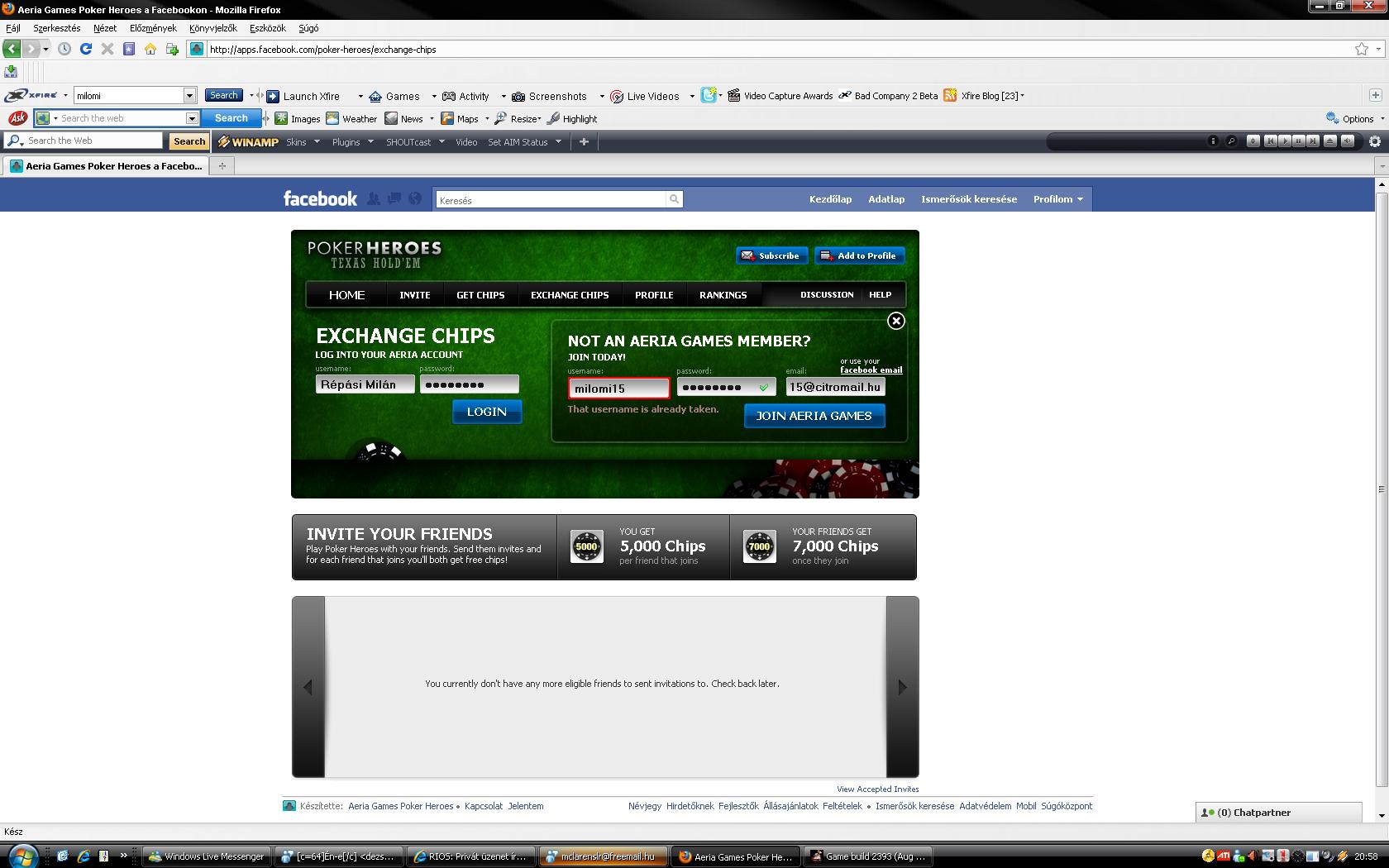Open the Bookmarks sidebar icon
The width and height of the screenshot is (1389, 868).
pyautogui.click(x=129, y=49)
